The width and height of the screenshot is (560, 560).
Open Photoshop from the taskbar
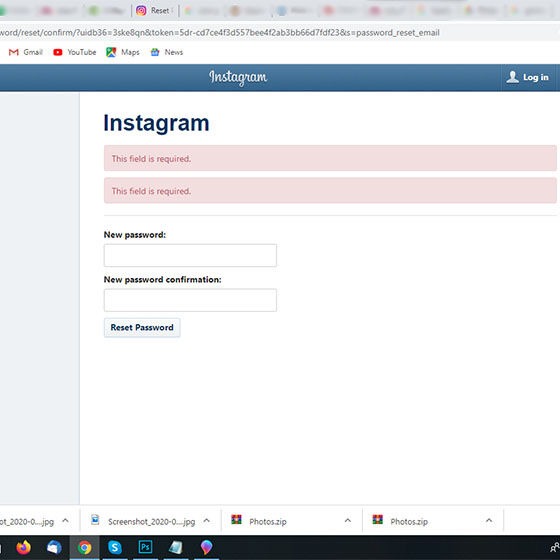(x=145, y=547)
